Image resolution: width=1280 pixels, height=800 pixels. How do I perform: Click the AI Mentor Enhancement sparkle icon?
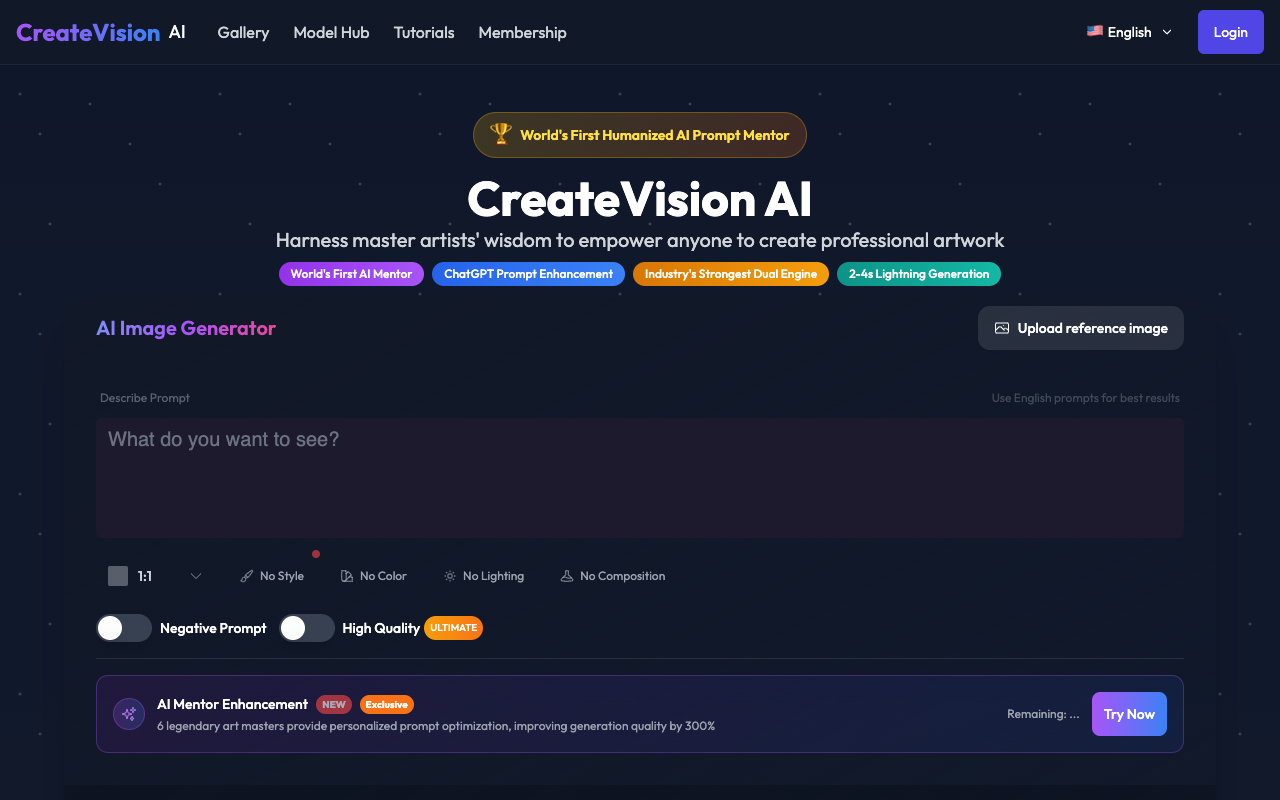(128, 713)
